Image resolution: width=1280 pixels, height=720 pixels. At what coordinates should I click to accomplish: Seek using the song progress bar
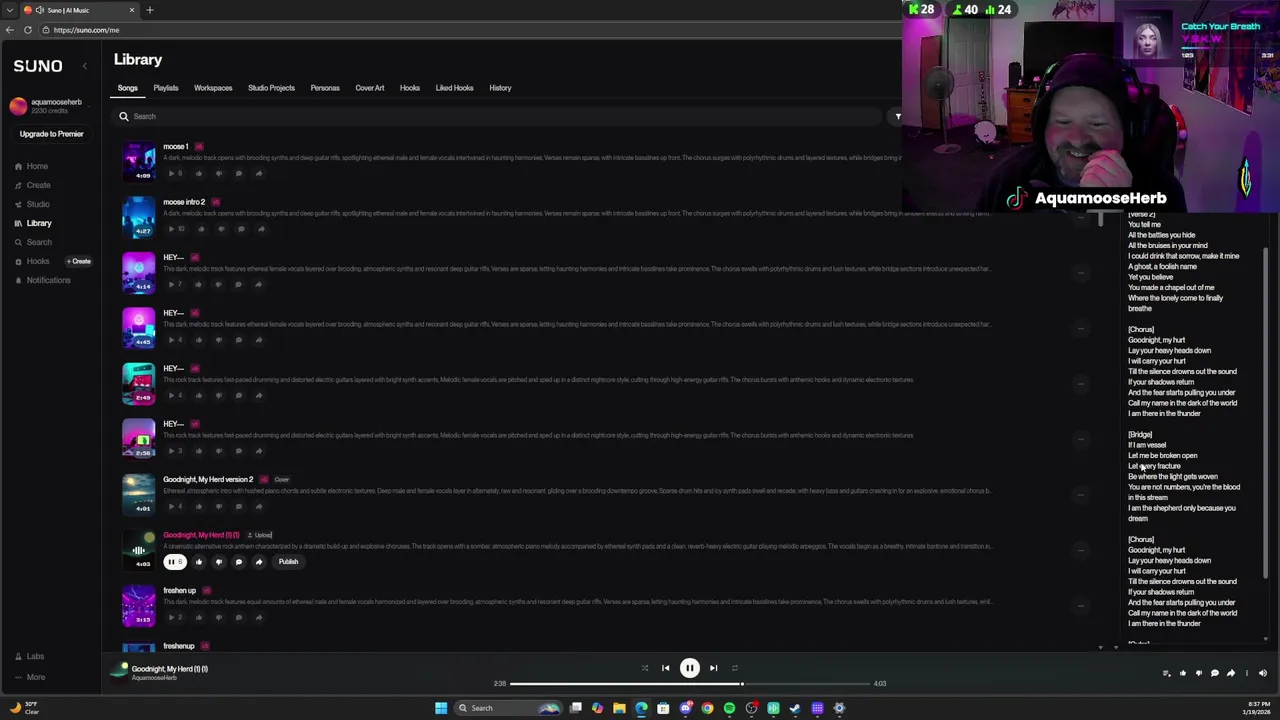point(690,684)
